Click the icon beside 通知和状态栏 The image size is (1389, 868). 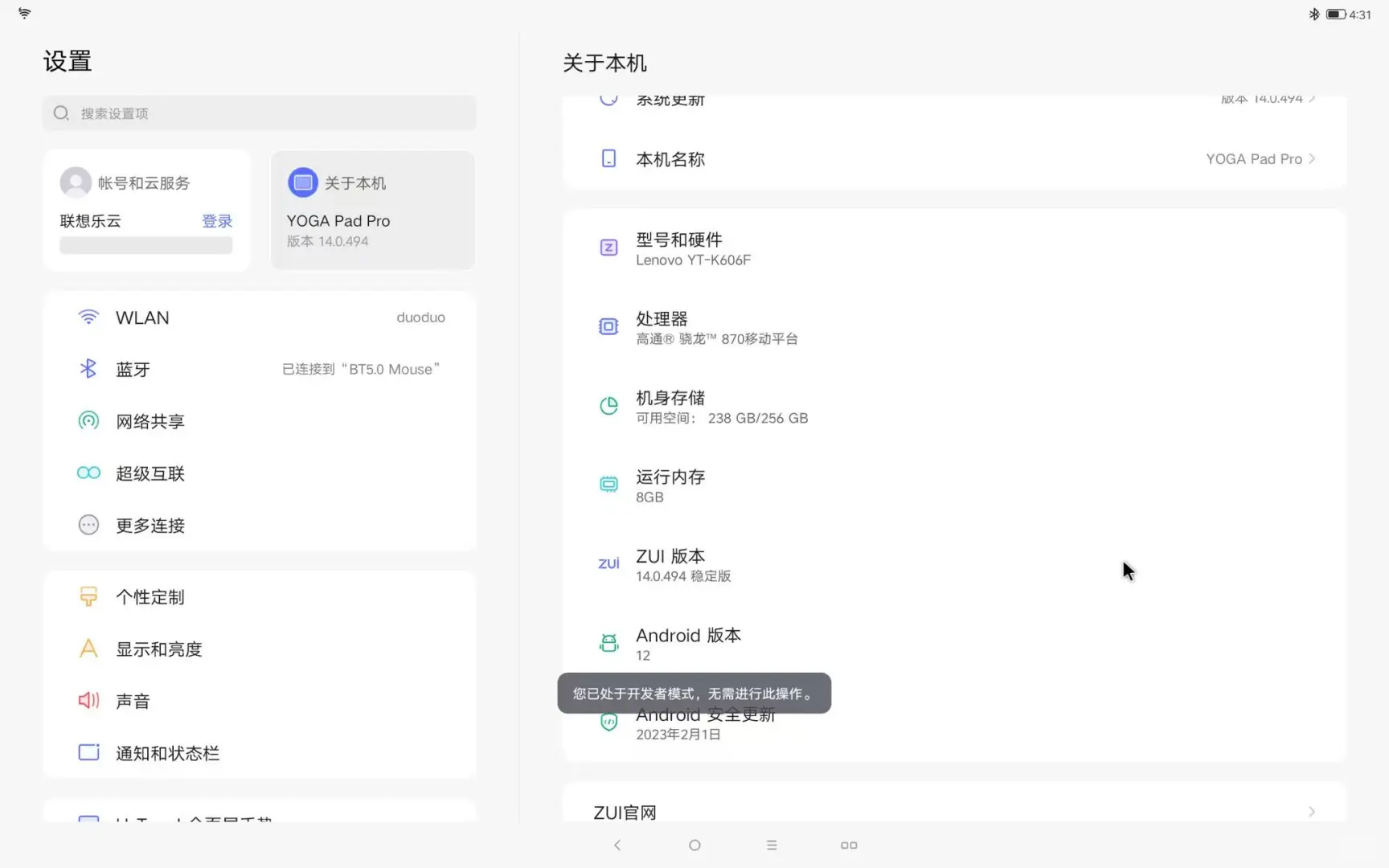coord(88,752)
